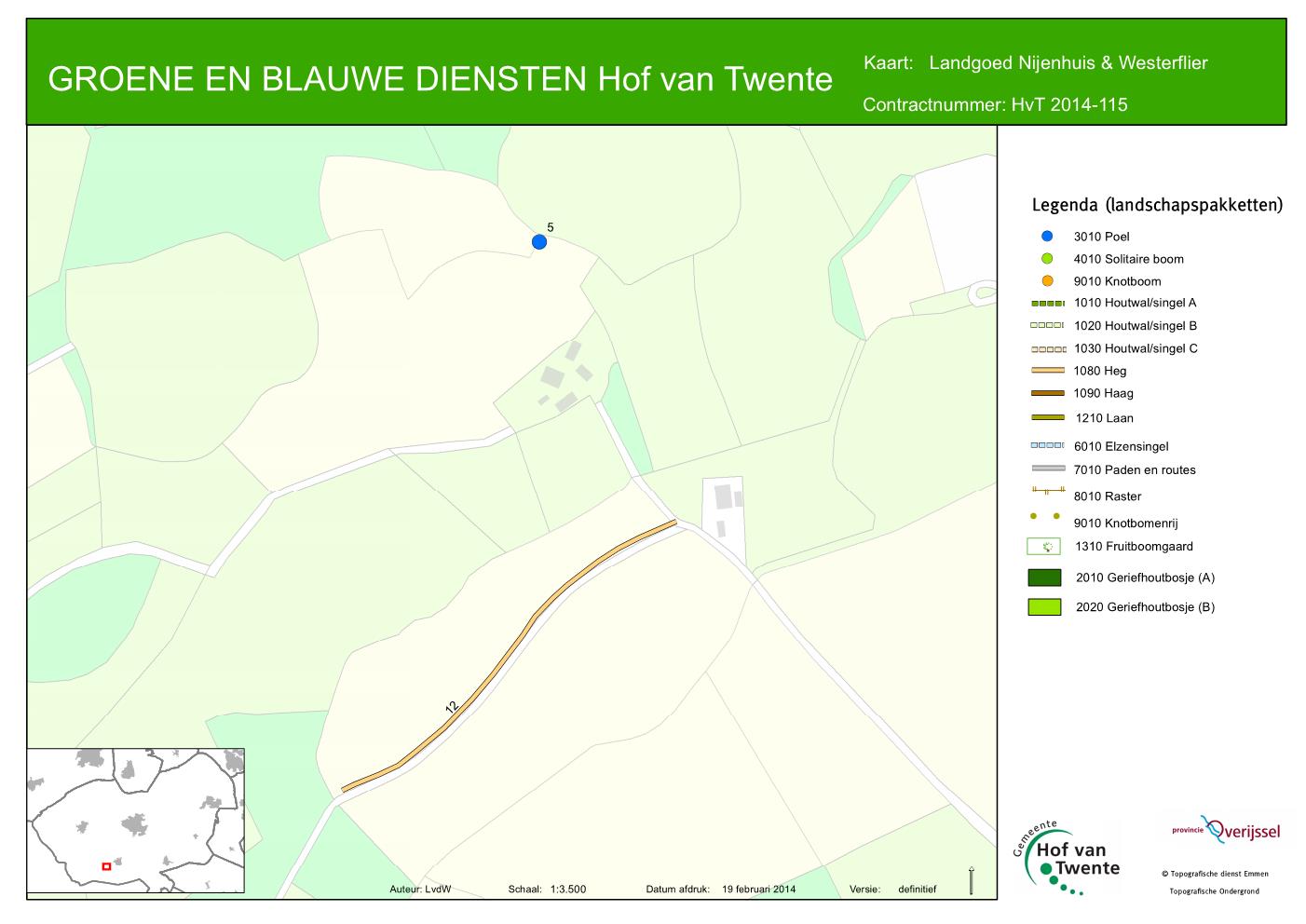Click the title GROENE EN BLAUWE DIENSTEN Hof van Twente
1306x924 pixels.
point(440,80)
